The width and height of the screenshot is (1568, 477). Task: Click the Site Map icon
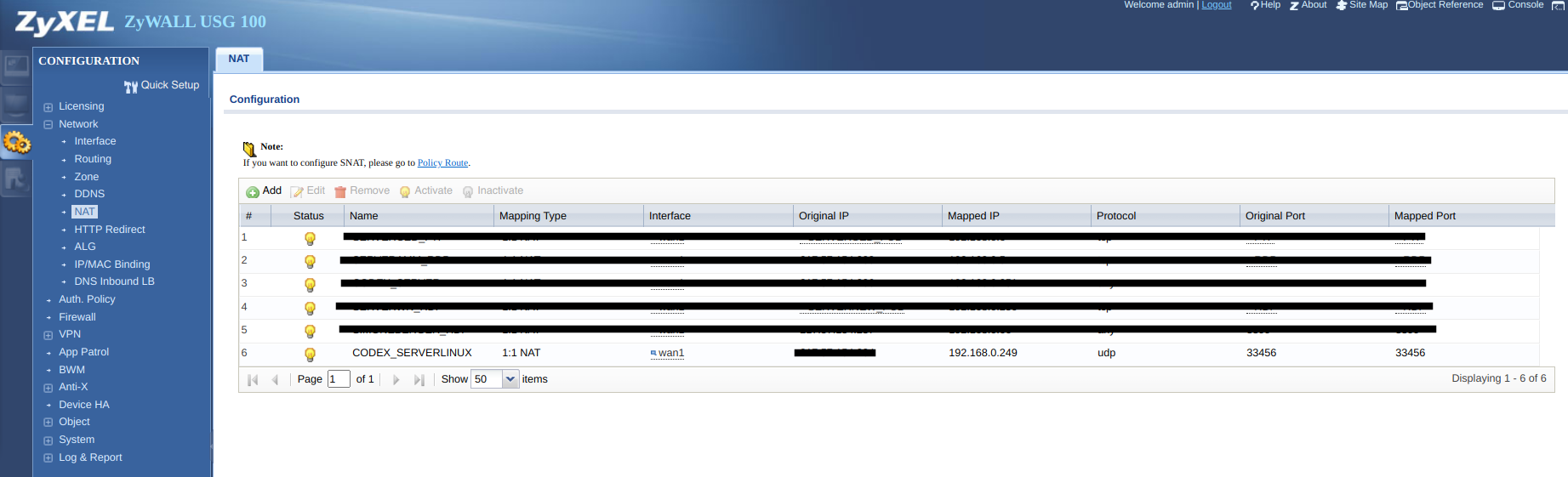tap(1342, 5)
